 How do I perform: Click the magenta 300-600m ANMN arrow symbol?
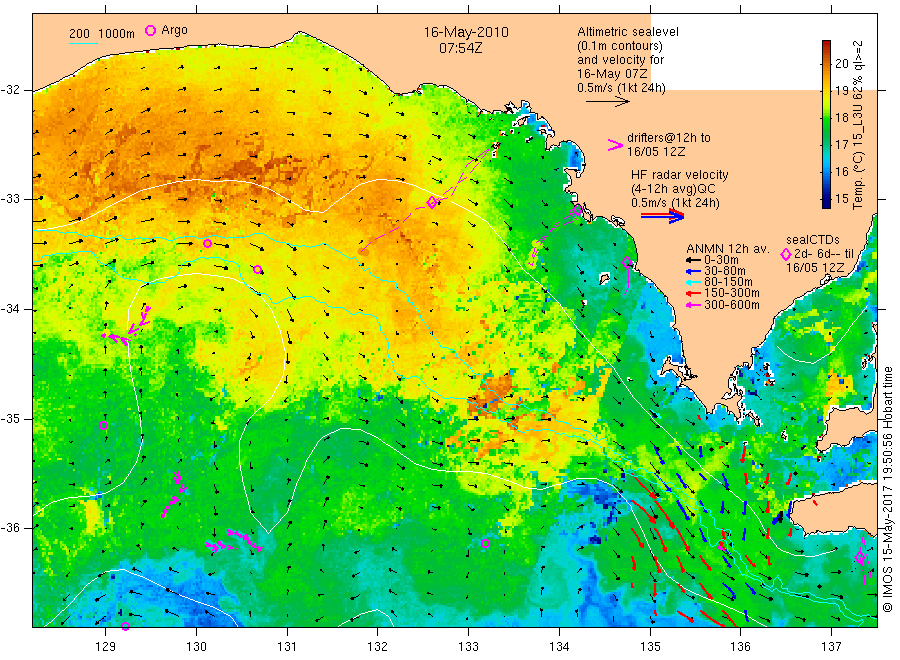click(x=693, y=305)
